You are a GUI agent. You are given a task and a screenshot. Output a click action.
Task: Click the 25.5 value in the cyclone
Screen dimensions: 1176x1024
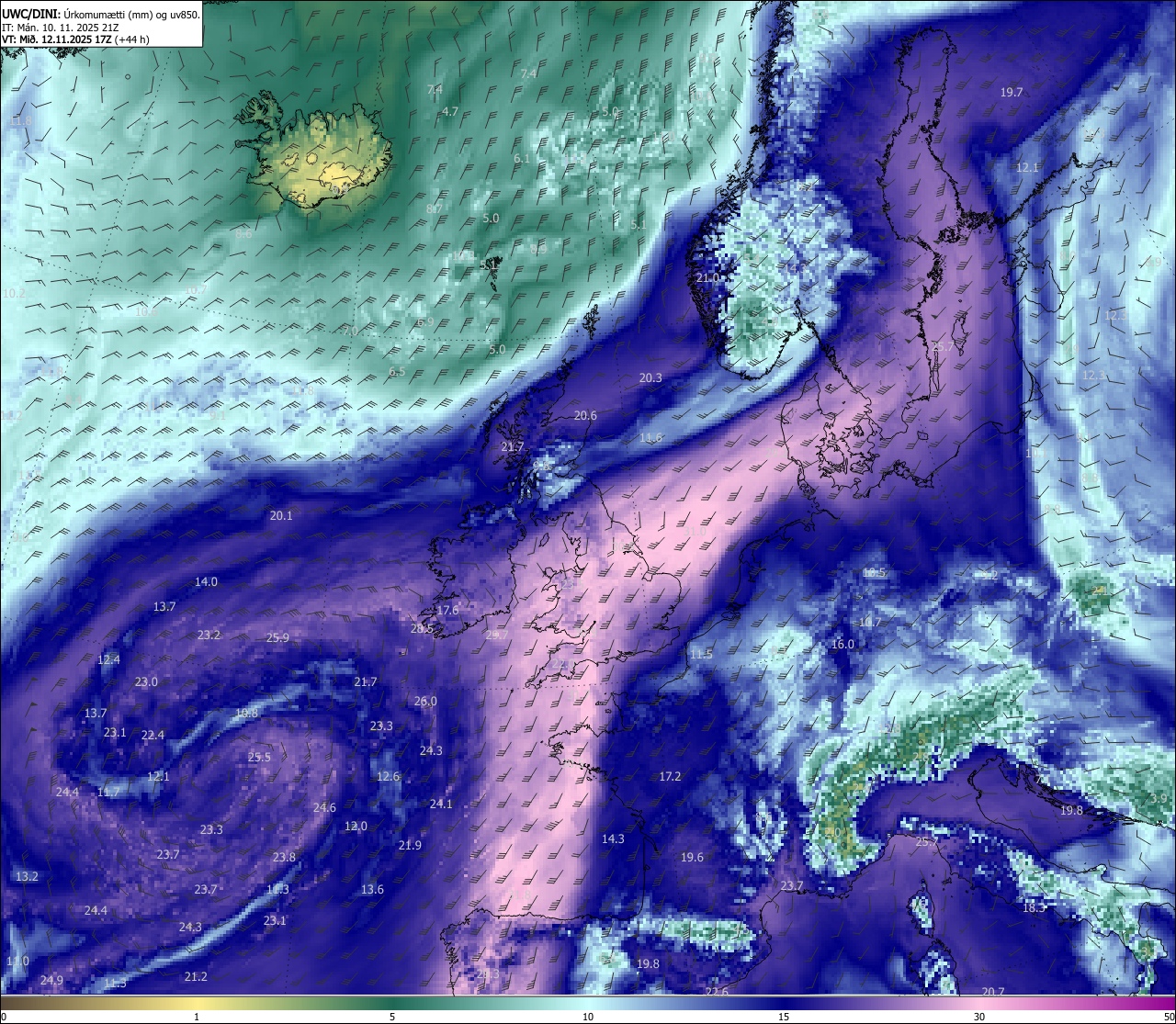pyautogui.click(x=259, y=757)
